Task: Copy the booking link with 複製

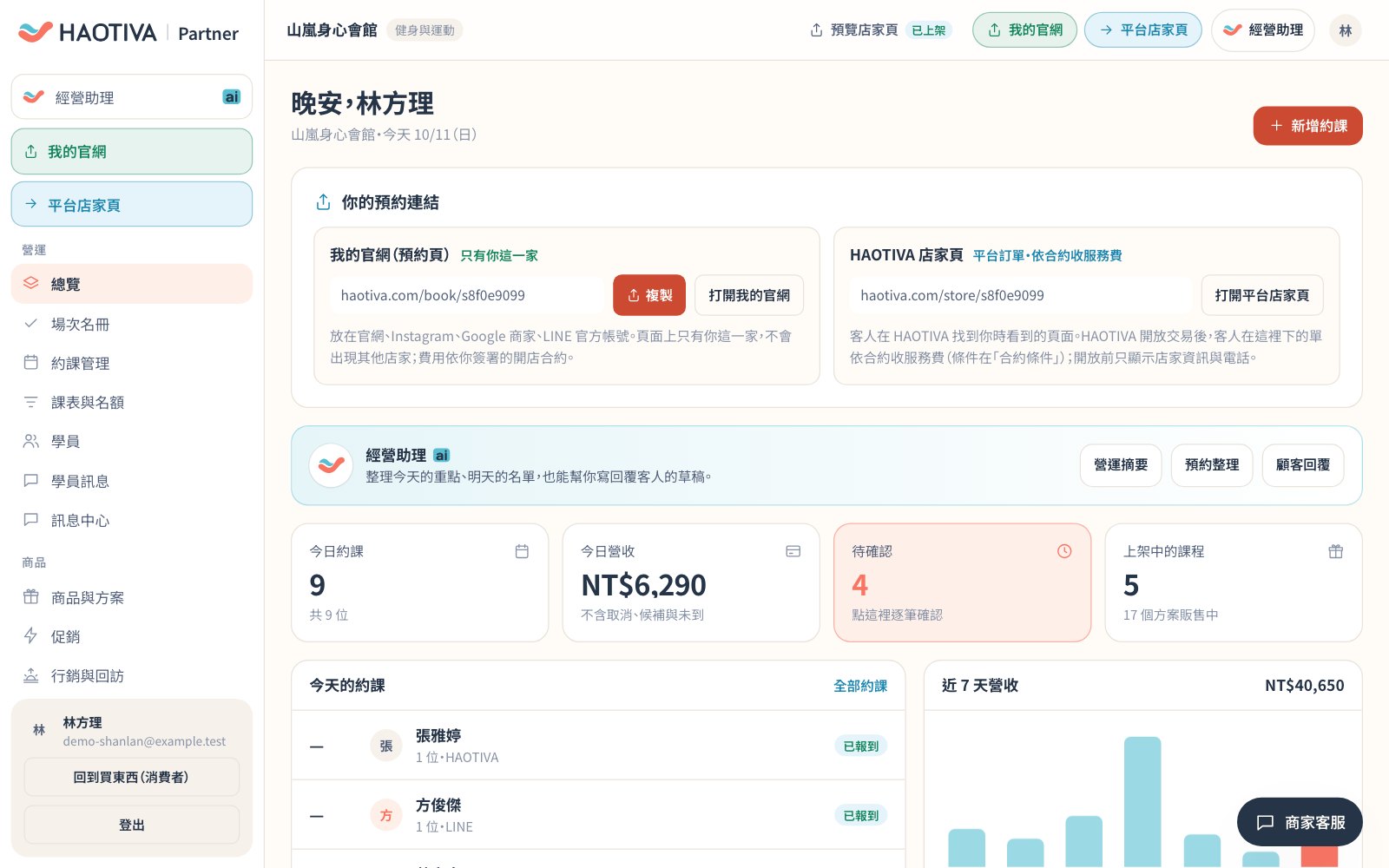Action: tap(649, 295)
